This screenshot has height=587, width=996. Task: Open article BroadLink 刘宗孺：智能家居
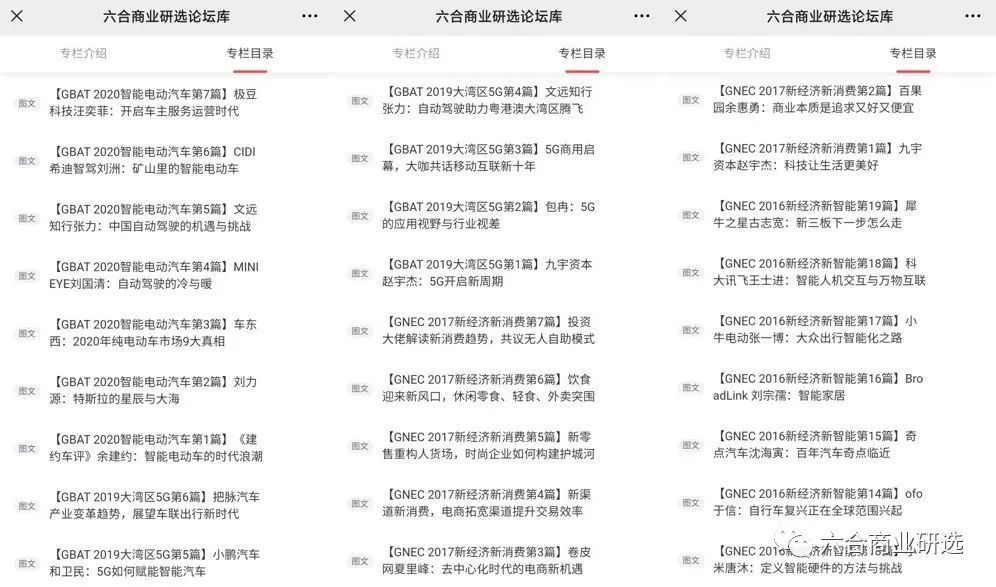click(818, 387)
